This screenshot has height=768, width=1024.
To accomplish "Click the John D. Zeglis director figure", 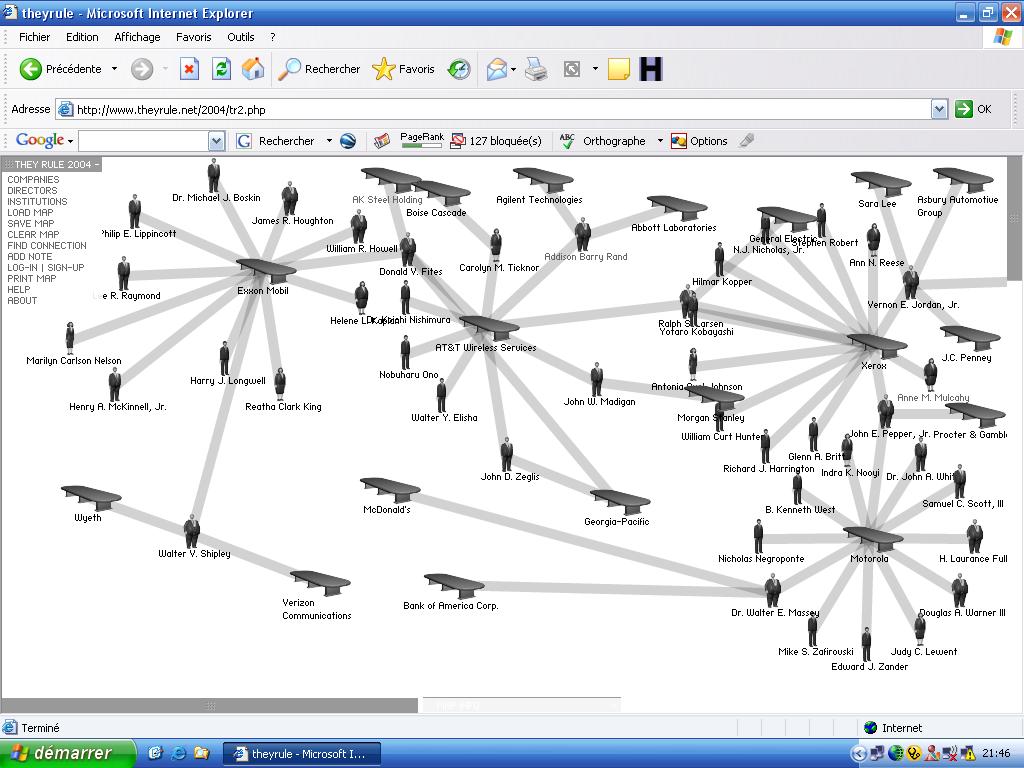I will [507, 455].
